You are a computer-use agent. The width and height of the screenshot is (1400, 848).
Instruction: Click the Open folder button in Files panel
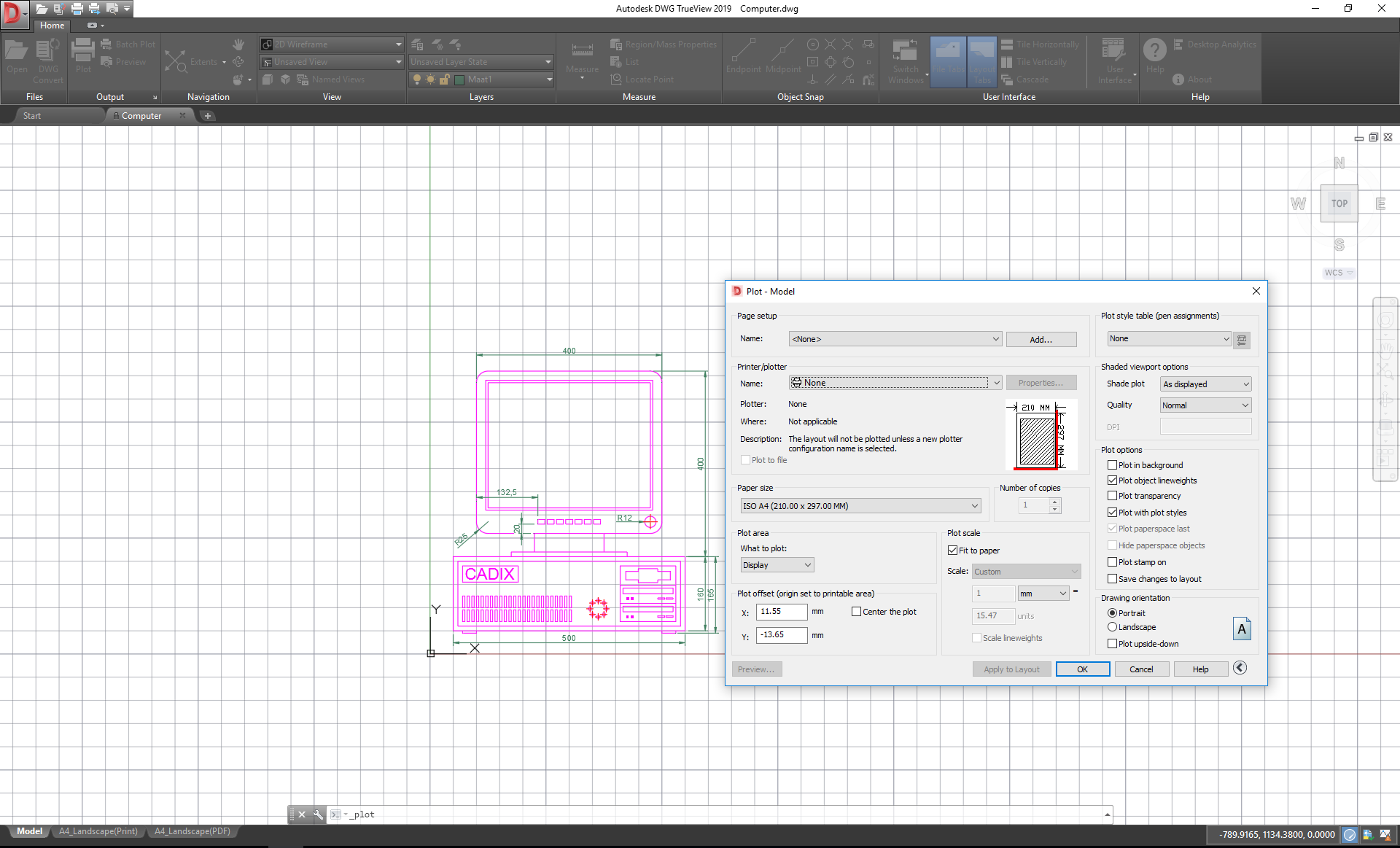tap(17, 56)
